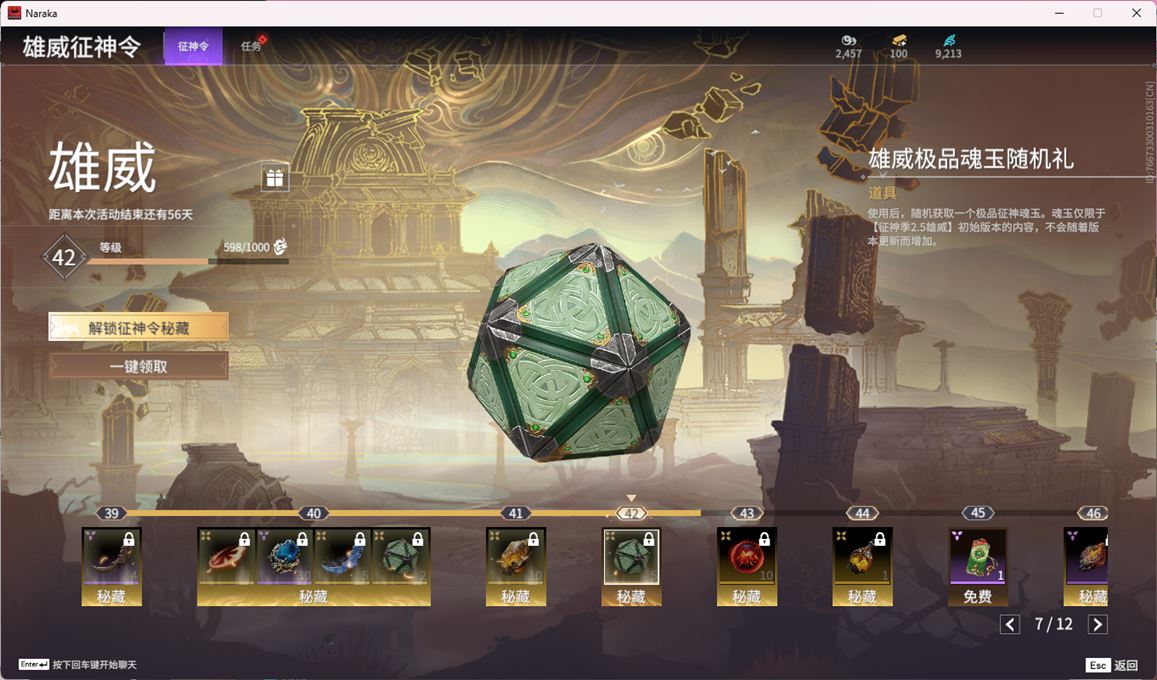This screenshot has height=680, width=1157.
Task: Go to the next reward page arrow
Action: pyautogui.click(x=1097, y=625)
